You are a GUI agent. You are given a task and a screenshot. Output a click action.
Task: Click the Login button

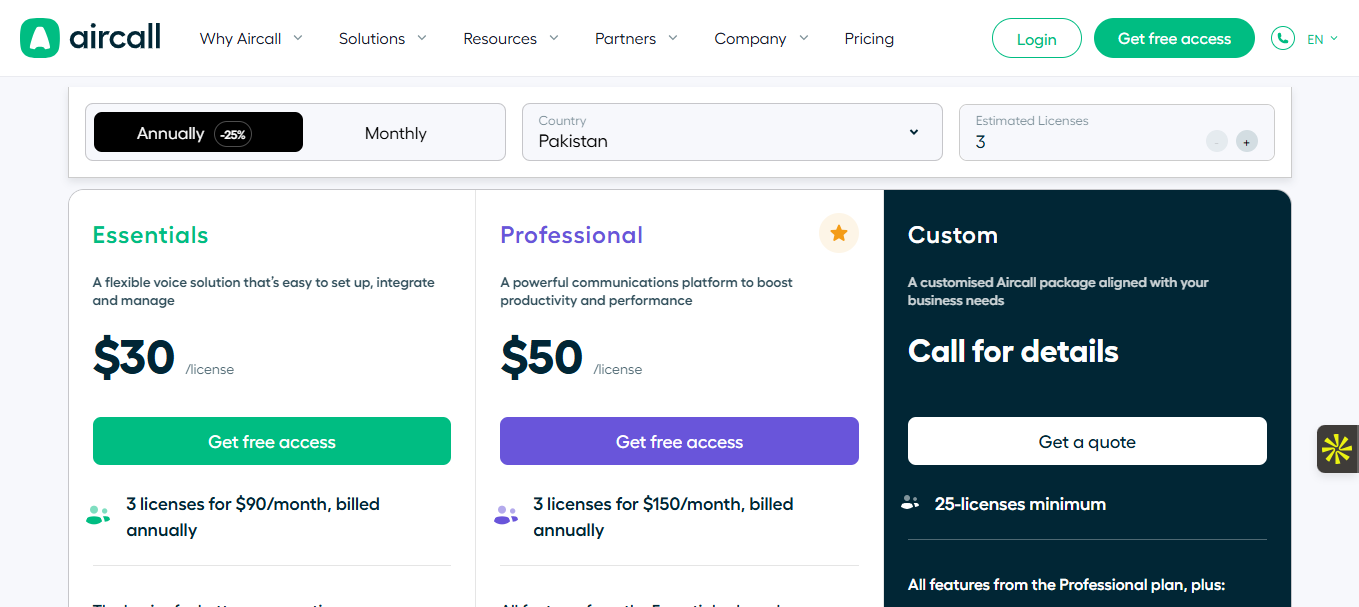[1036, 39]
